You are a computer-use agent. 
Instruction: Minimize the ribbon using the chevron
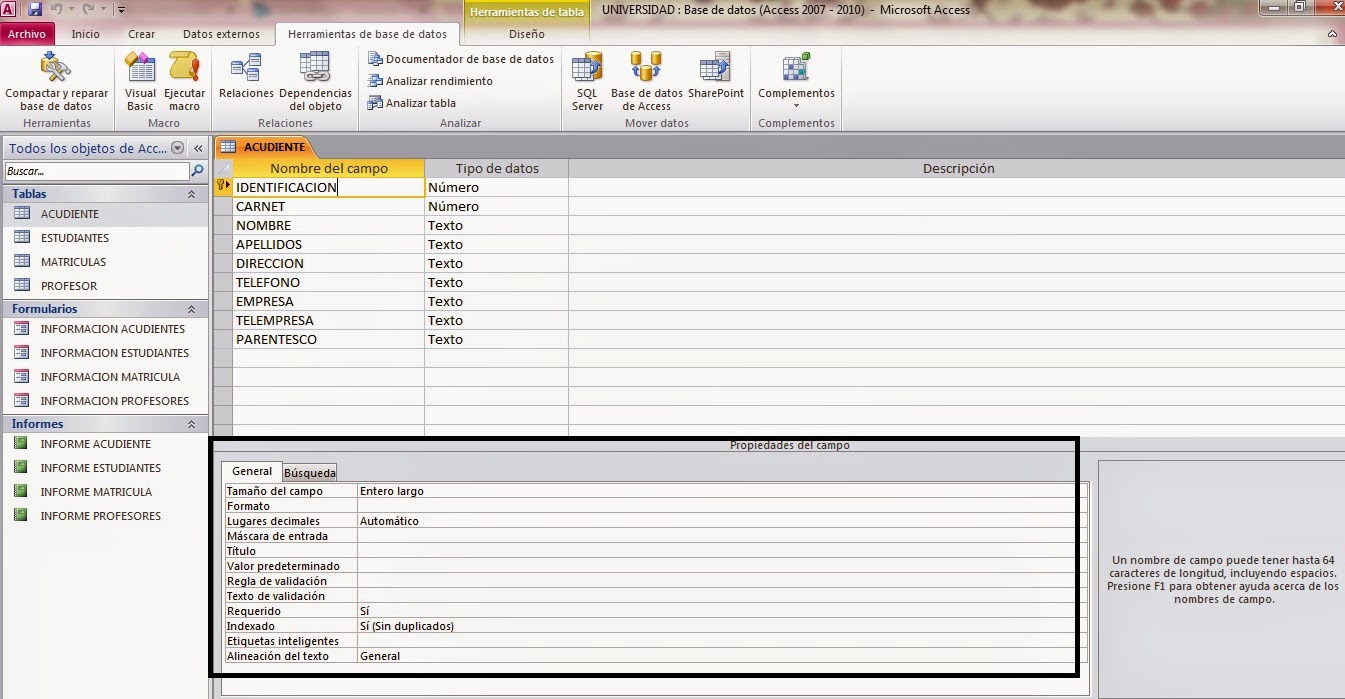pos(1333,33)
